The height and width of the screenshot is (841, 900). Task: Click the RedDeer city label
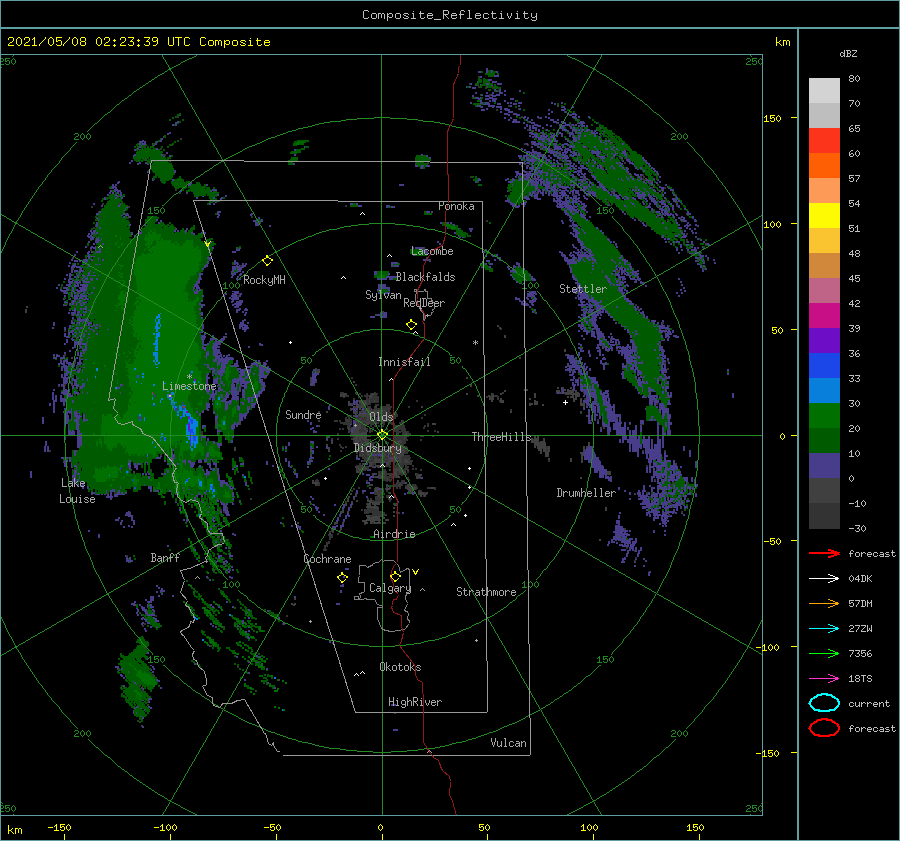[424, 303]
